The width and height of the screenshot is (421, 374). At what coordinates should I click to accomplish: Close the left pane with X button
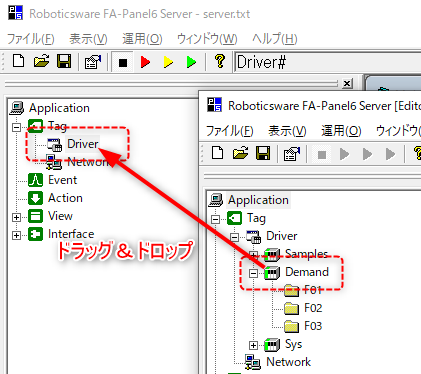(x=347, y=83)
